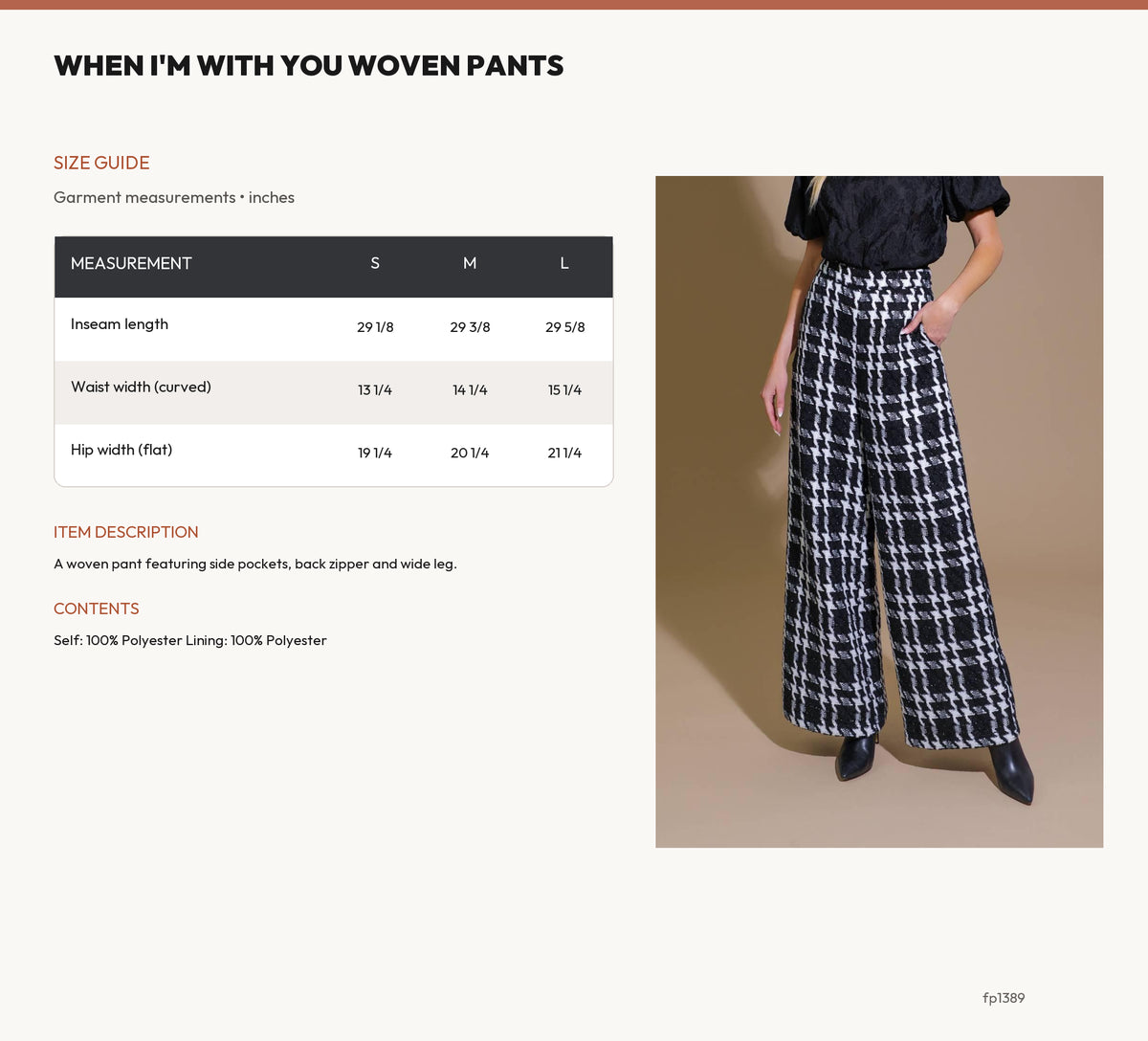Click the Garment measurements inches subtitle

174,197
